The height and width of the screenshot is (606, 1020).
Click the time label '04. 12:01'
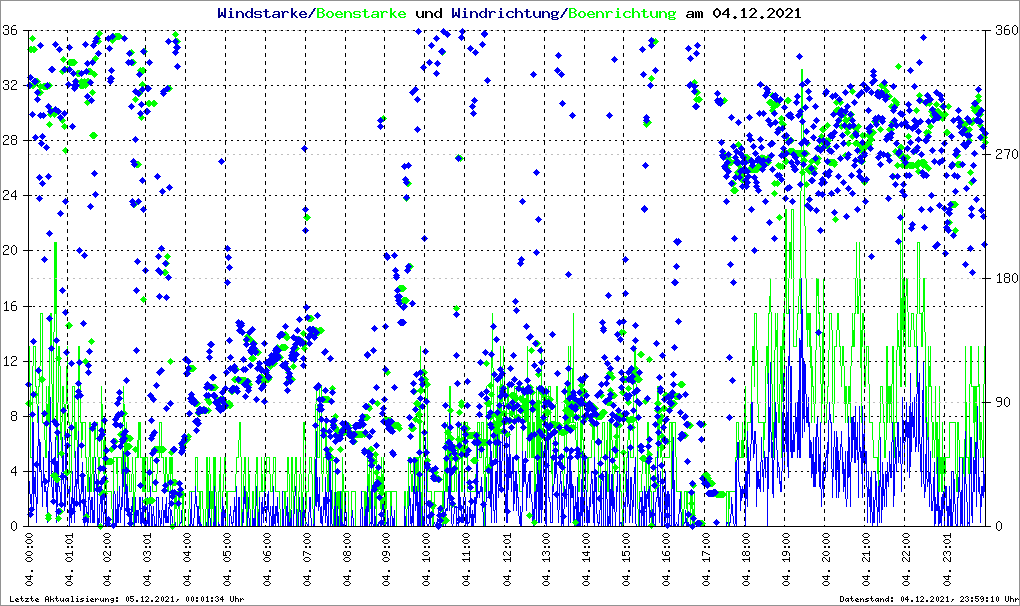[x=507, y=559]
